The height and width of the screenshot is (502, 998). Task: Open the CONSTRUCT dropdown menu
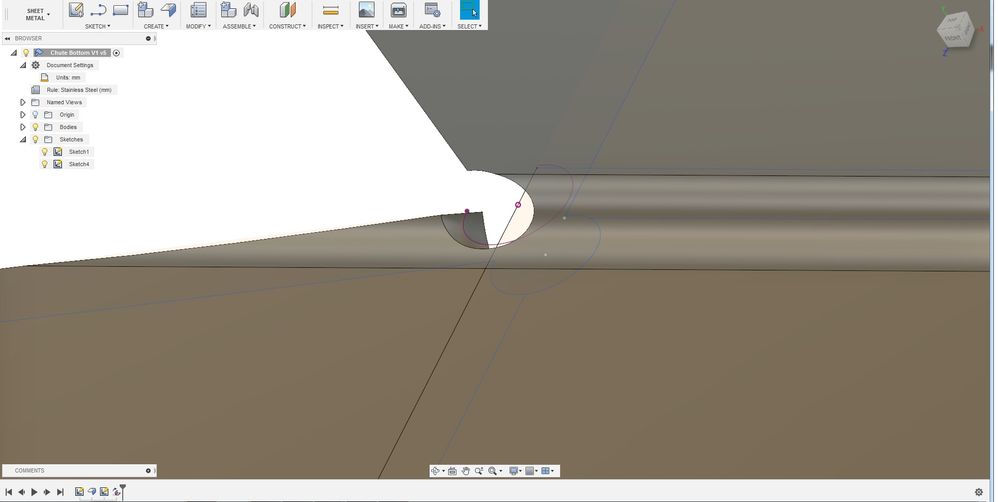tap(287, 26)
